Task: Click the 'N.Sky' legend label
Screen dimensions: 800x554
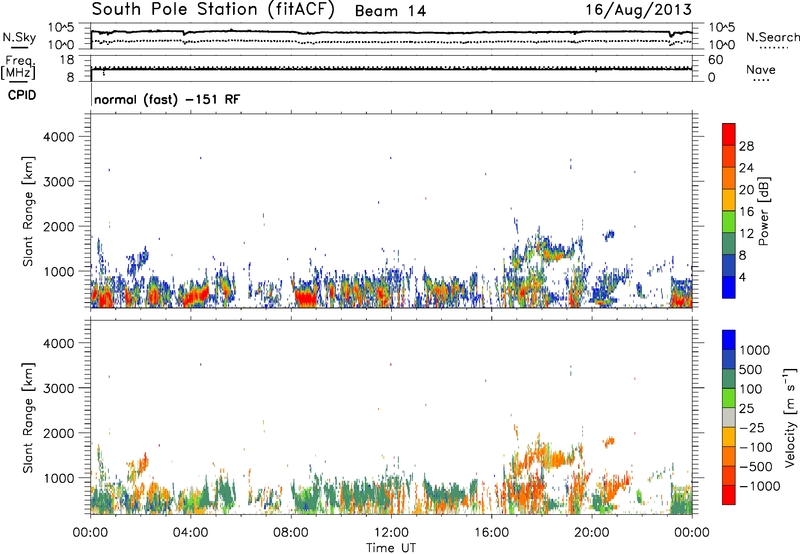Action: coord(19,37)
